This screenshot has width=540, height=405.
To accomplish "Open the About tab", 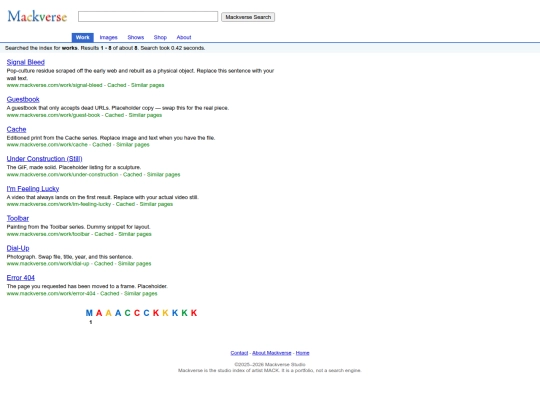I will [x=184, y=37].
